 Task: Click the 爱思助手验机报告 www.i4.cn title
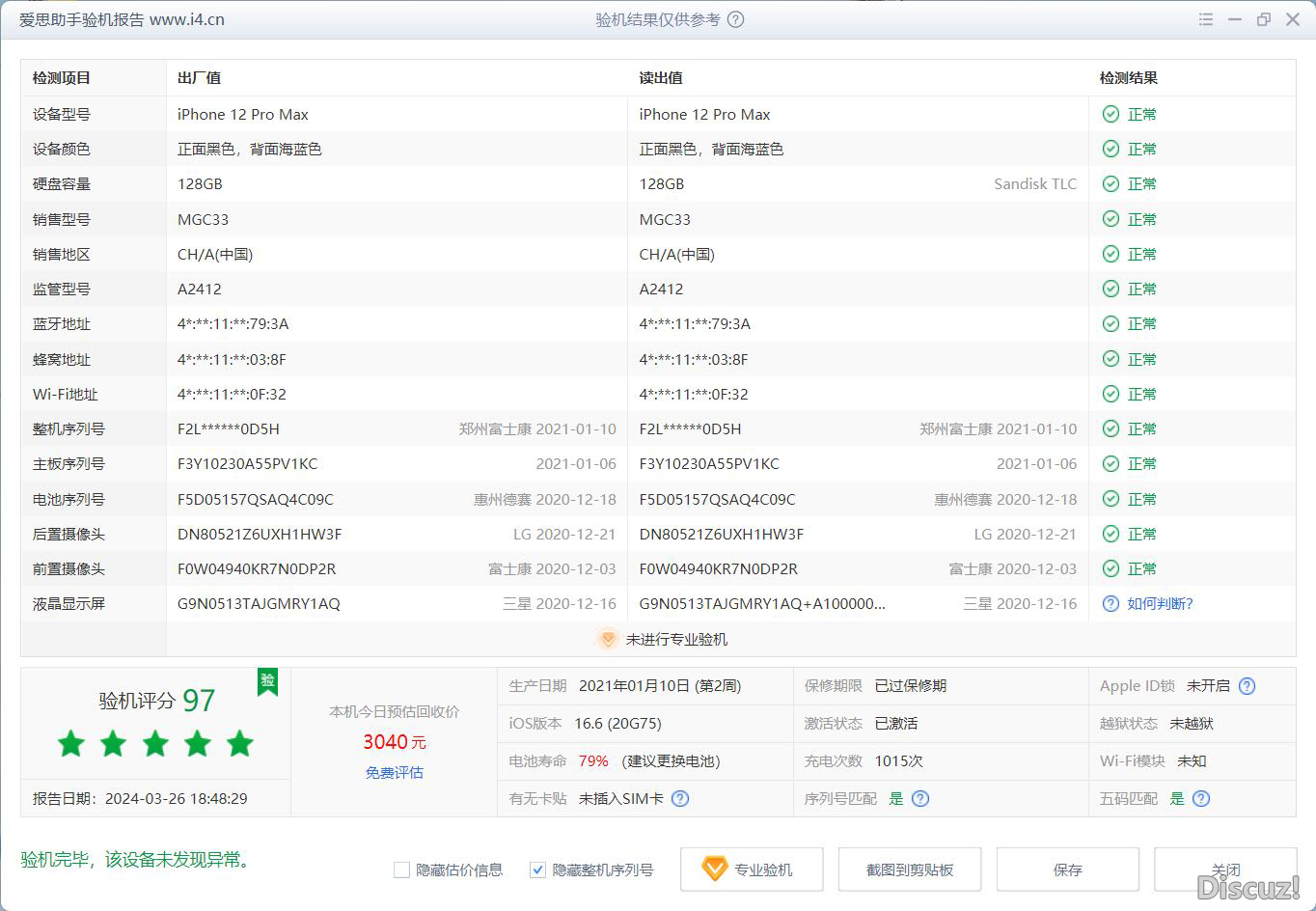[122, 19]
